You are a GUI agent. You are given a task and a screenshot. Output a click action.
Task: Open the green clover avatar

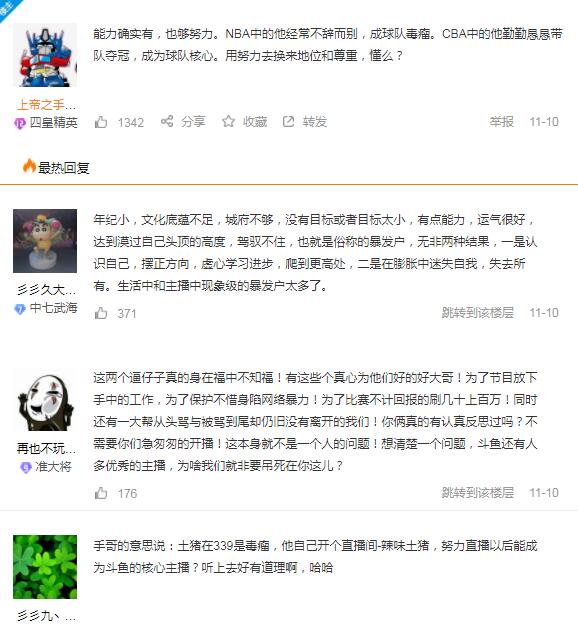[45, 567]
